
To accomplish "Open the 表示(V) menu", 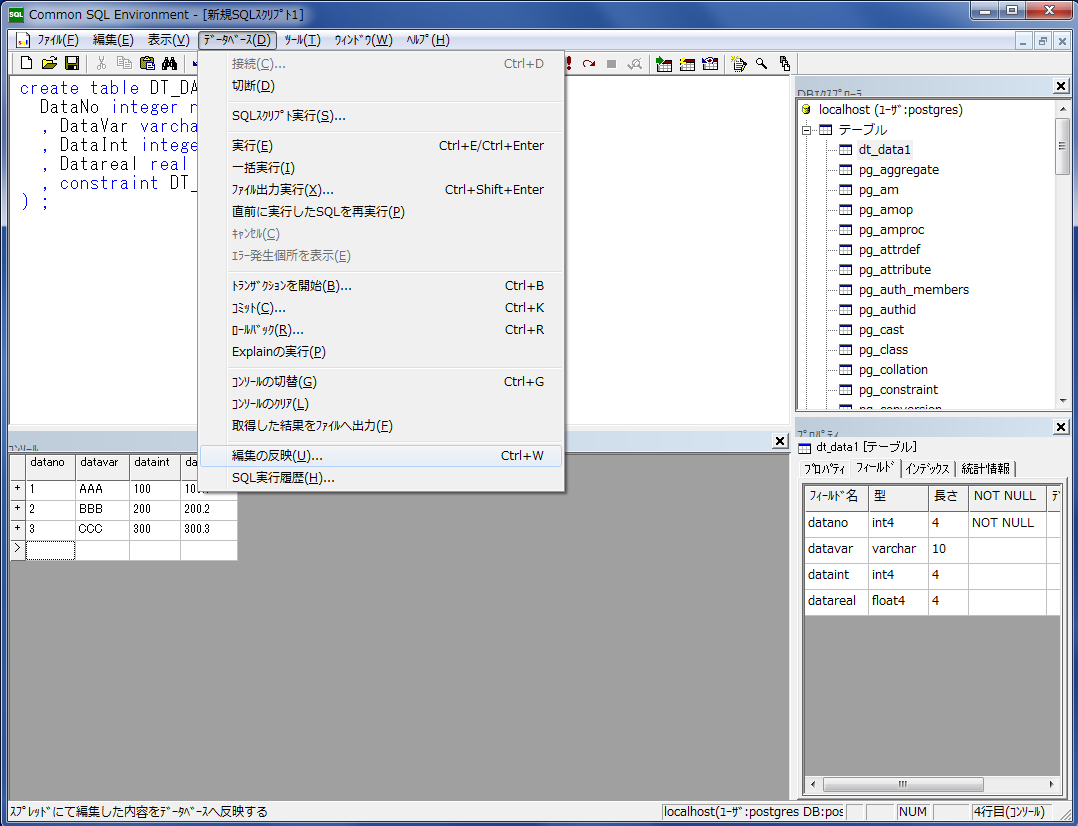I will pos(168,40).
